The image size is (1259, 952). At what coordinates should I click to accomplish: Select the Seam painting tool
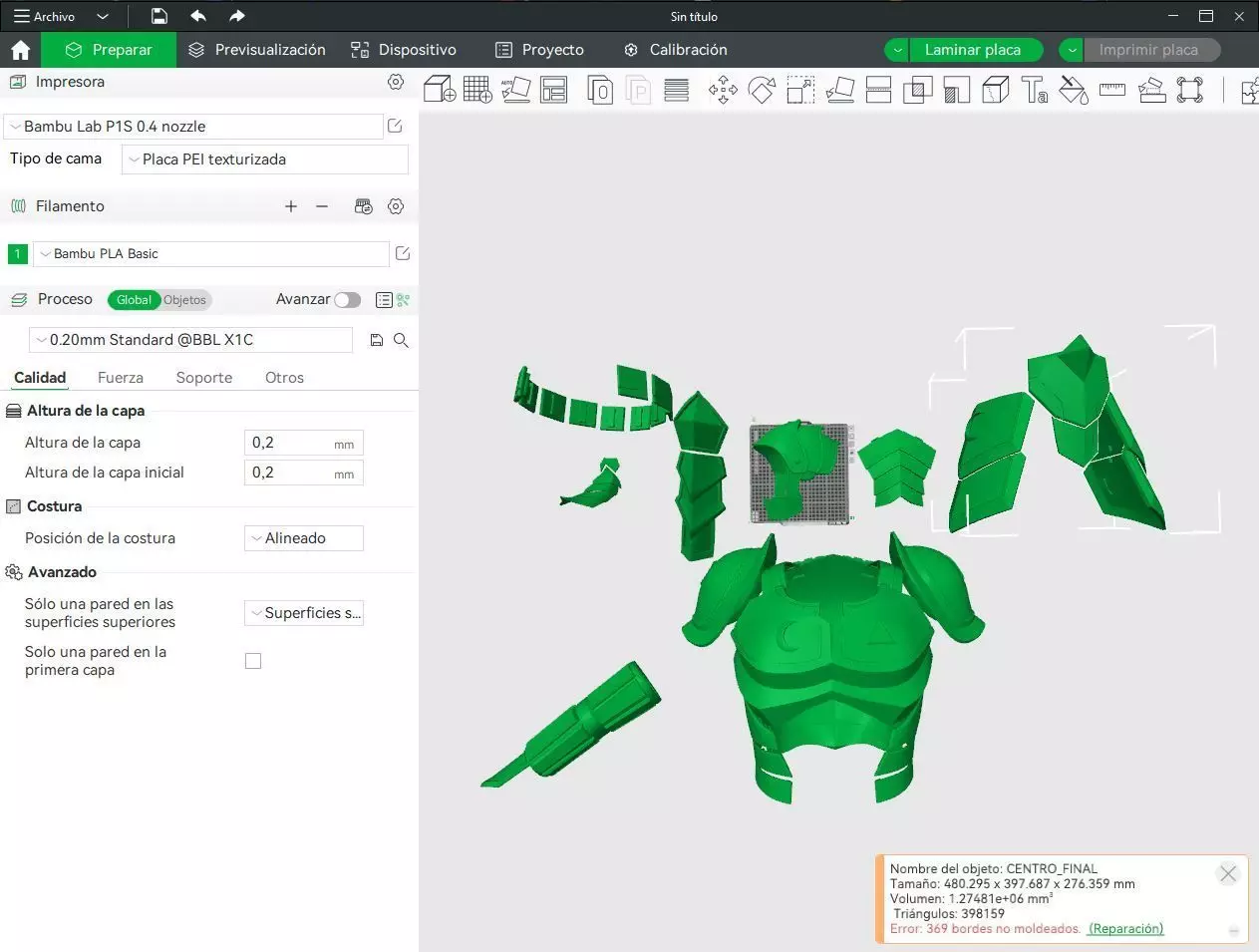pyautogui.click(x=995, y=90)
